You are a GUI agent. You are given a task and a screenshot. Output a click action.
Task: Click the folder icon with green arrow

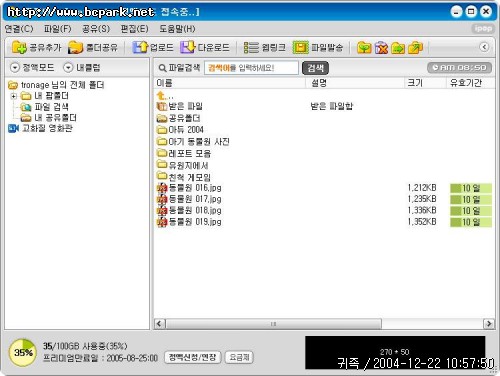[x=398, y=48]
